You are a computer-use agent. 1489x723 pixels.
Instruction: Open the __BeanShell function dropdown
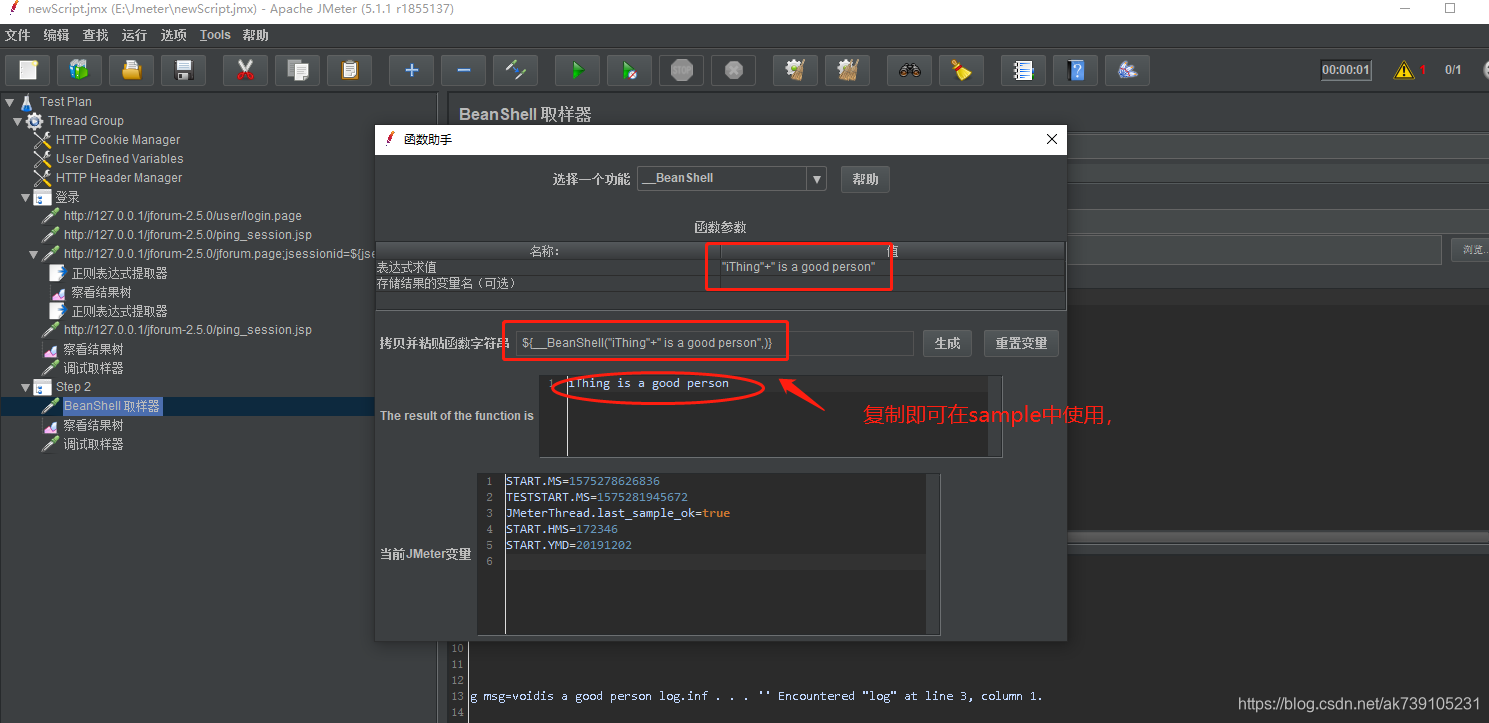[818, 179]
